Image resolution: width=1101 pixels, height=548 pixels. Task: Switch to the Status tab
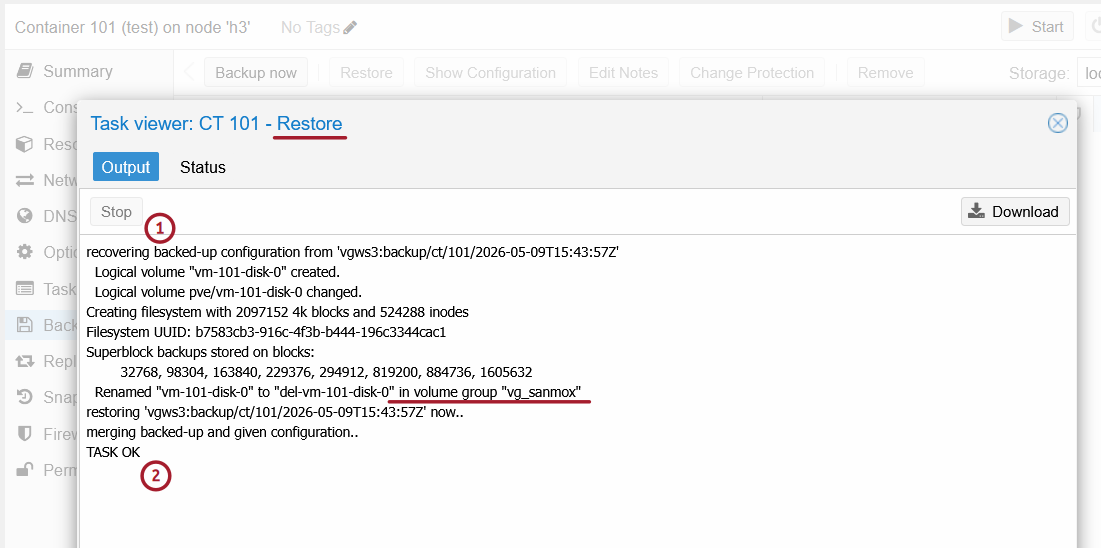(202, 167)
